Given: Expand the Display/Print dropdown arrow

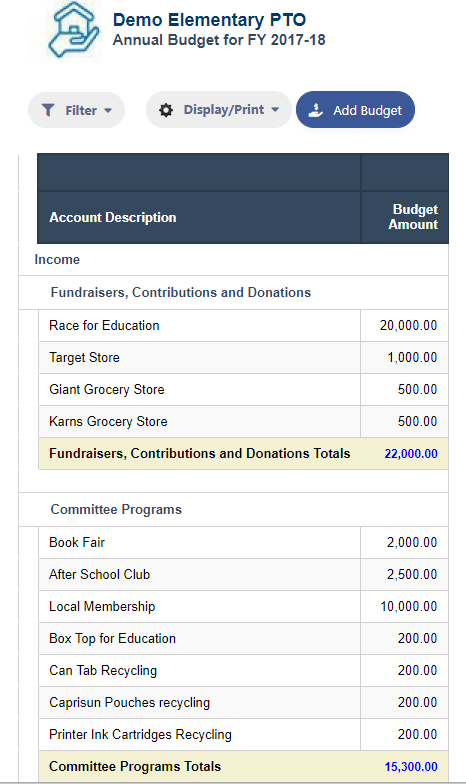Looking at the screenshot, I should click(x=275, y=110).
